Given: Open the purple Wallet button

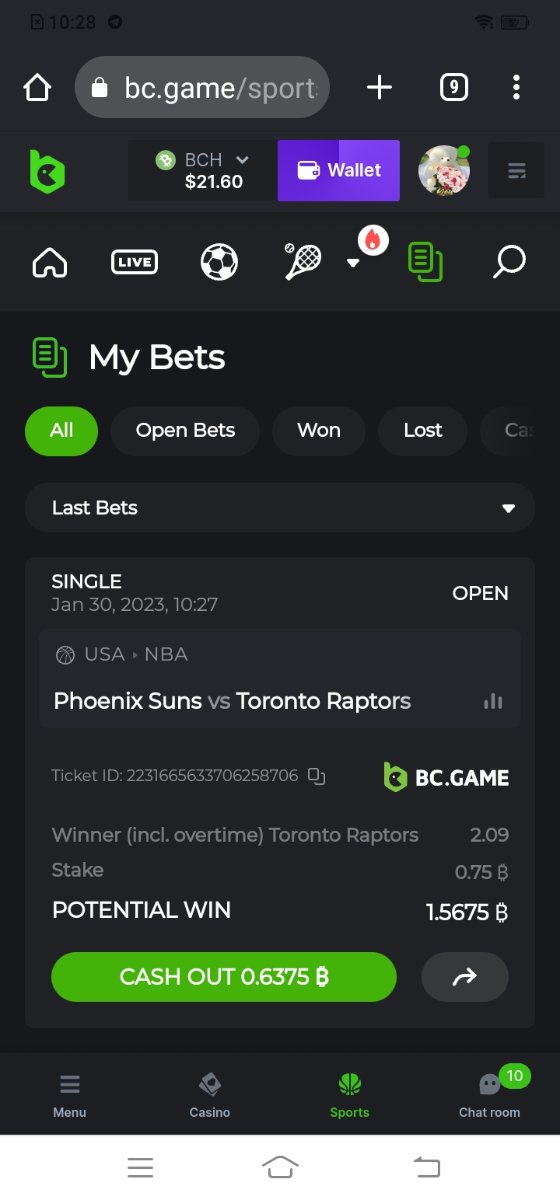Looking at the screenshot, I should tap(339, 171).
